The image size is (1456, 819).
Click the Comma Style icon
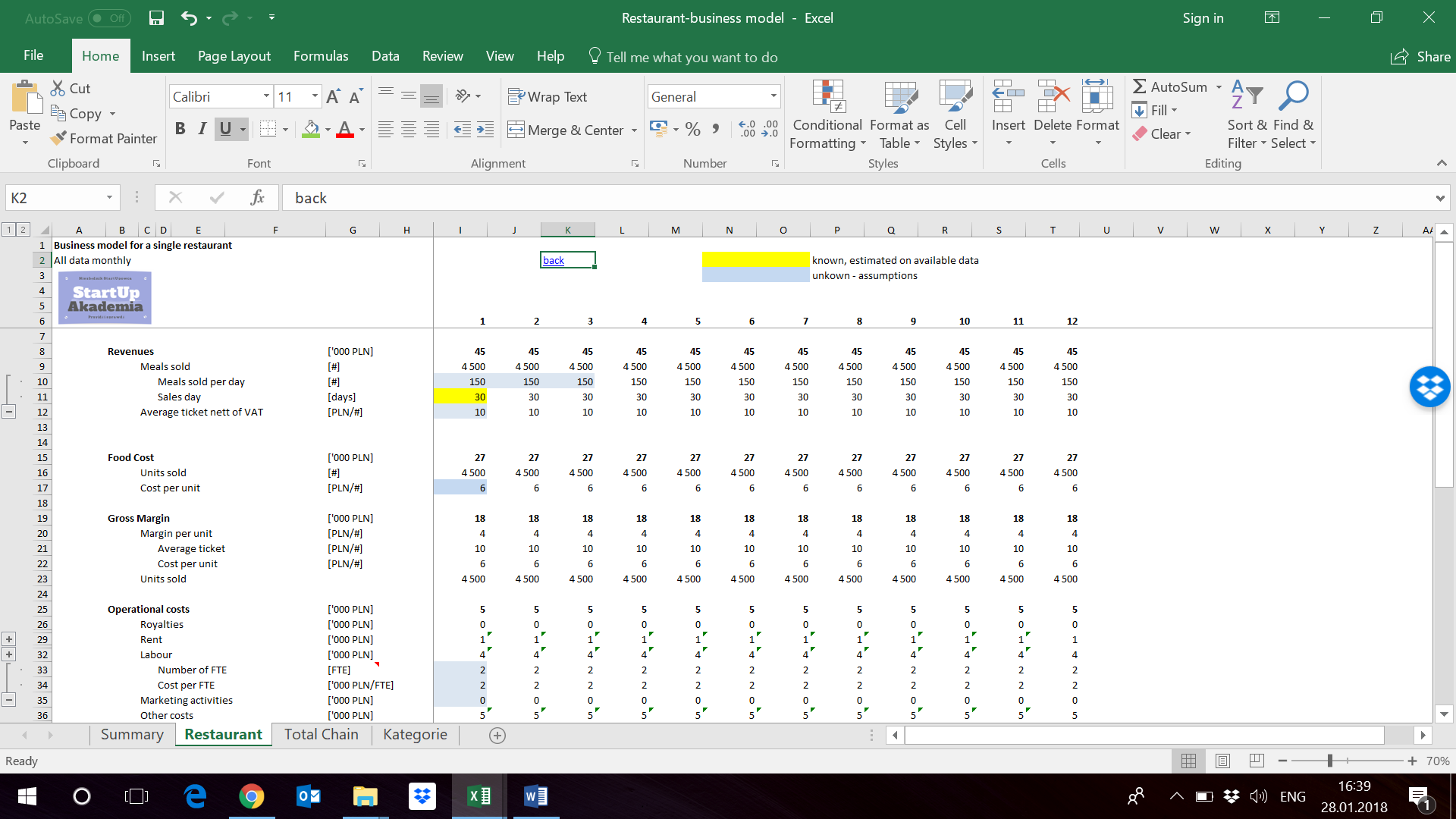coord(715,129)
